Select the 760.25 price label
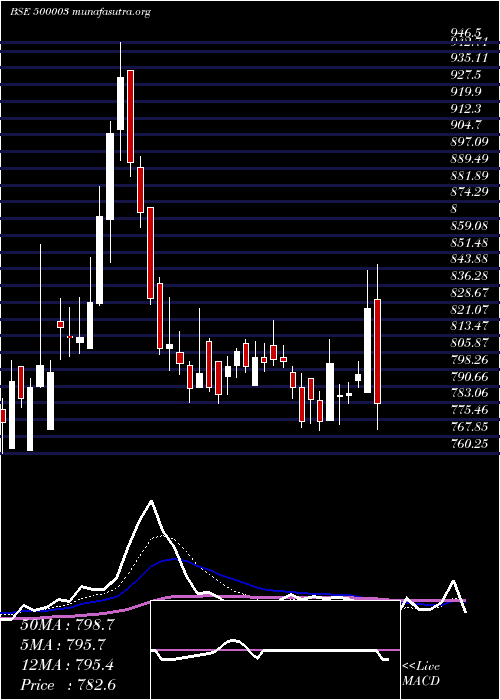The height and width of the screenshot is (700, 500). pyautogui.click(x=468, y=444)
